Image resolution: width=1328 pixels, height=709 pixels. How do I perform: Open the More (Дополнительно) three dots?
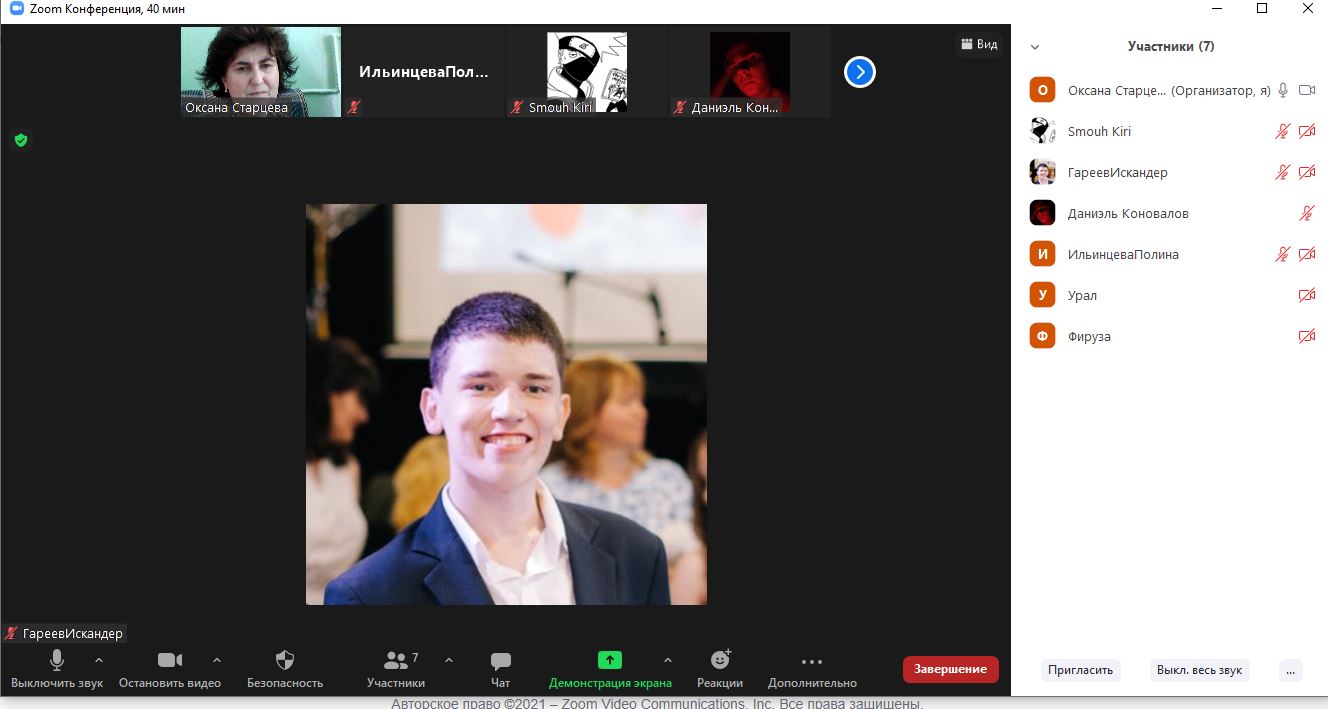coord(812,661)
